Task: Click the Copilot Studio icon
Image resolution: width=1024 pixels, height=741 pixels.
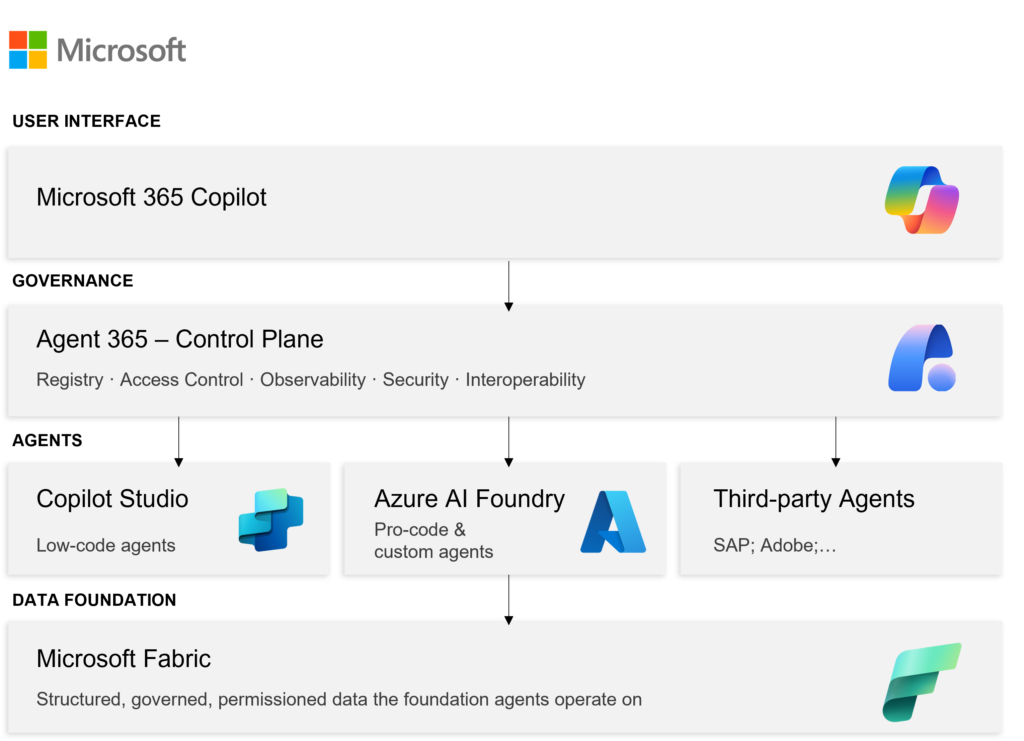Action: 271,519
